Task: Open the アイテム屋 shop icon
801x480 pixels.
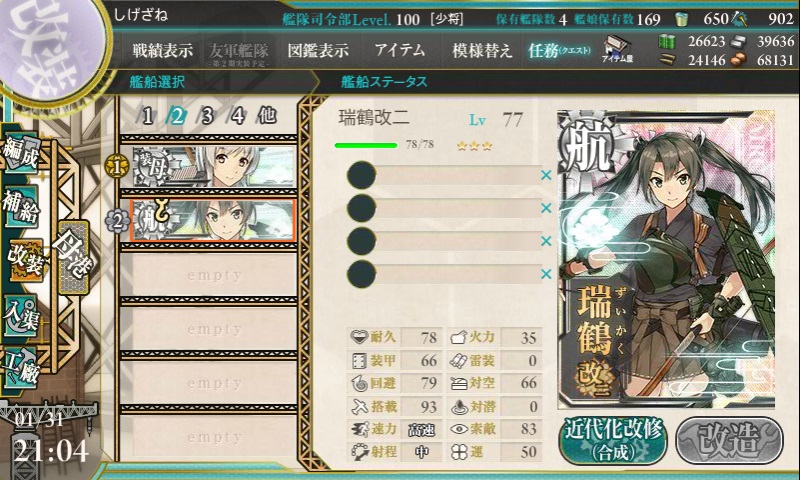Action: (x=618, y=50)
